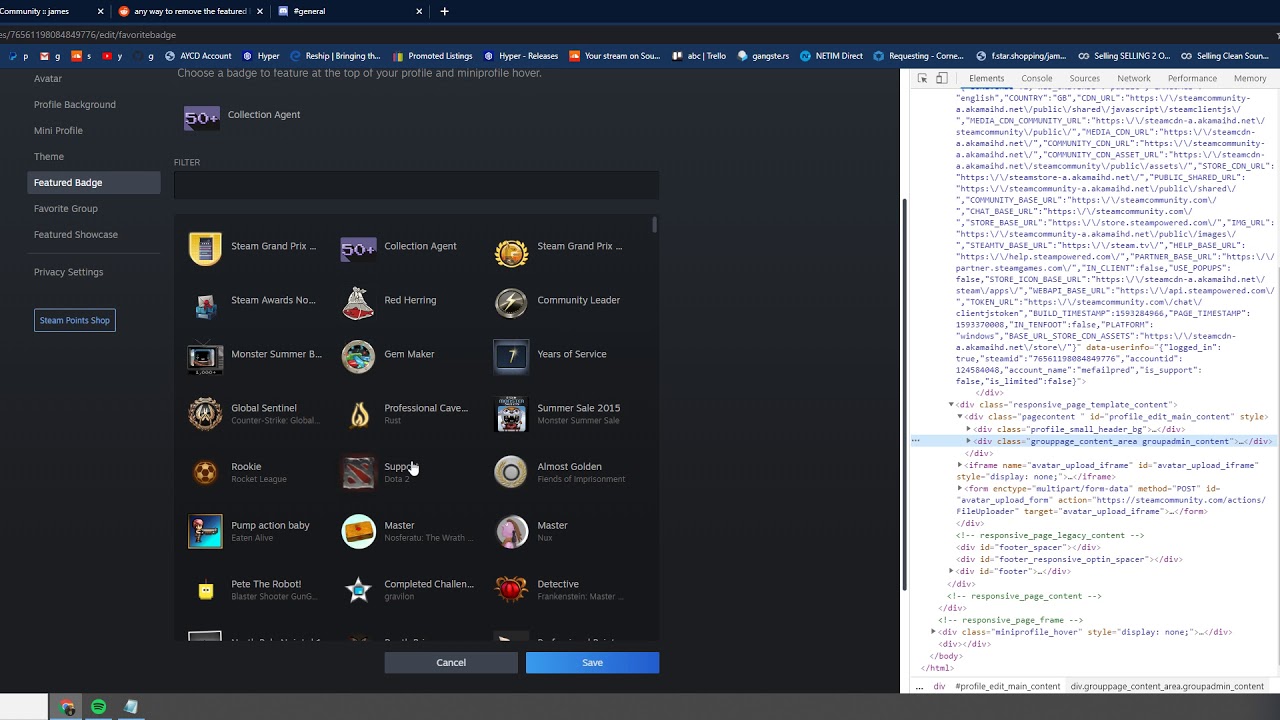The image size is (1280, 720).
Task: Open the Favorite Group section
Action: 66,208
